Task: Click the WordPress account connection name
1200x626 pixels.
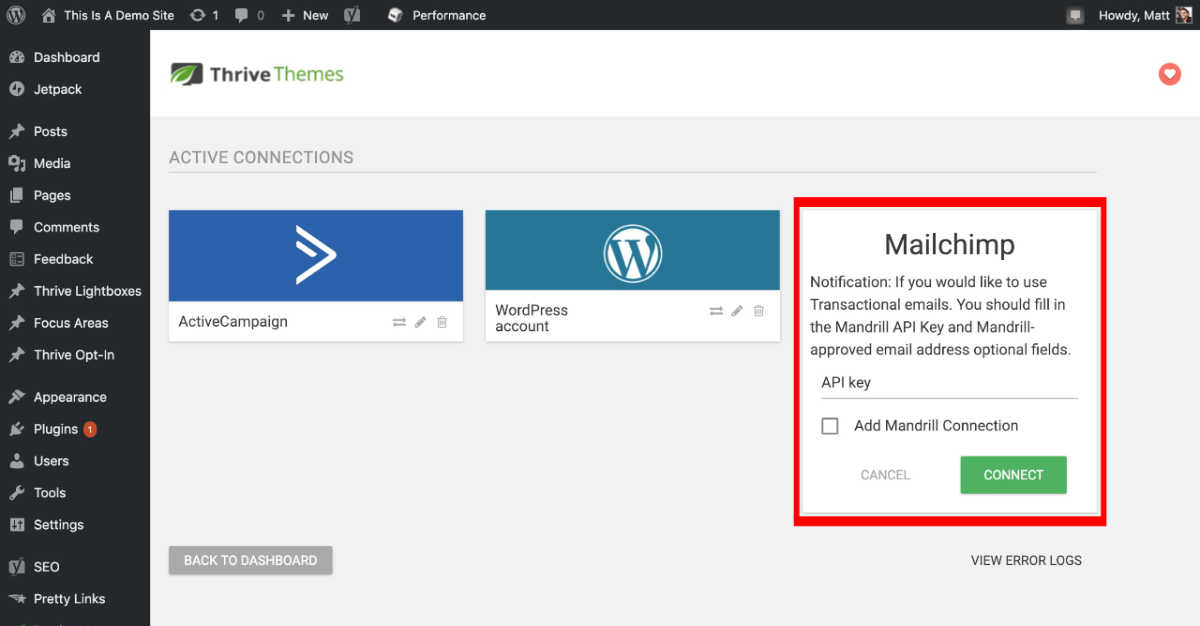Action: 531,318
